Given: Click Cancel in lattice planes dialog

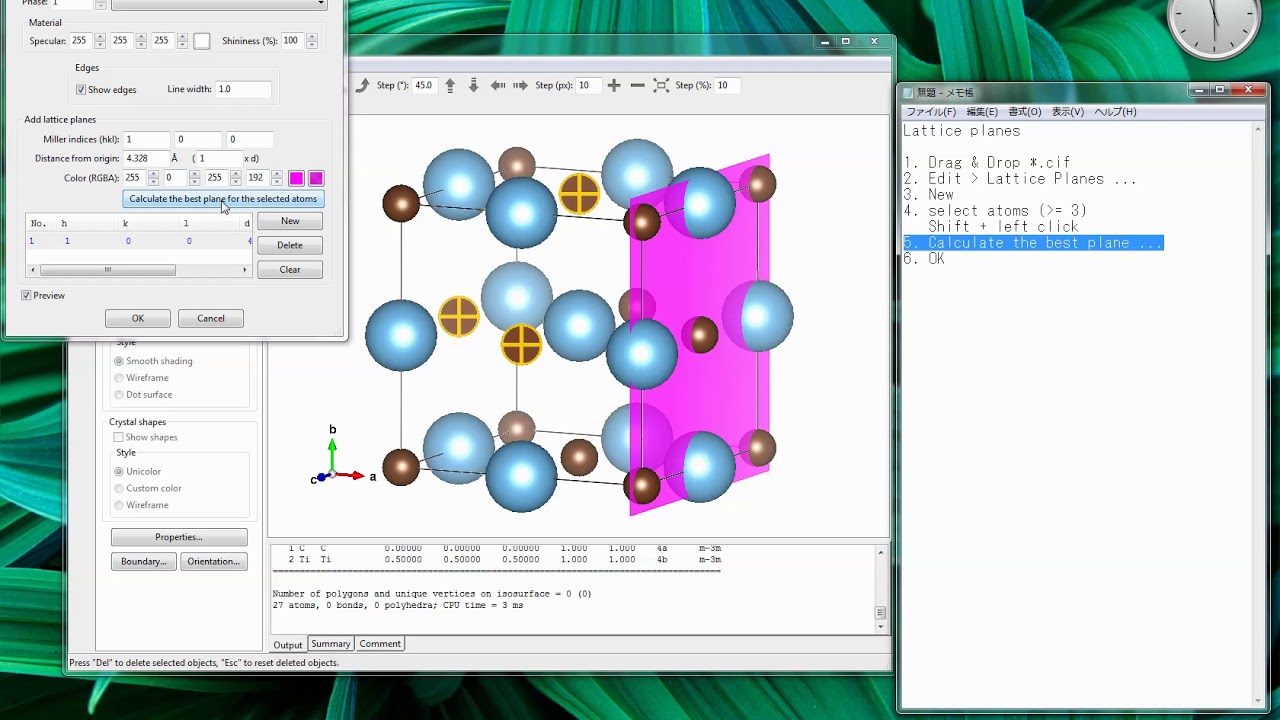Looking at the screenshot, I should (211, 319).
